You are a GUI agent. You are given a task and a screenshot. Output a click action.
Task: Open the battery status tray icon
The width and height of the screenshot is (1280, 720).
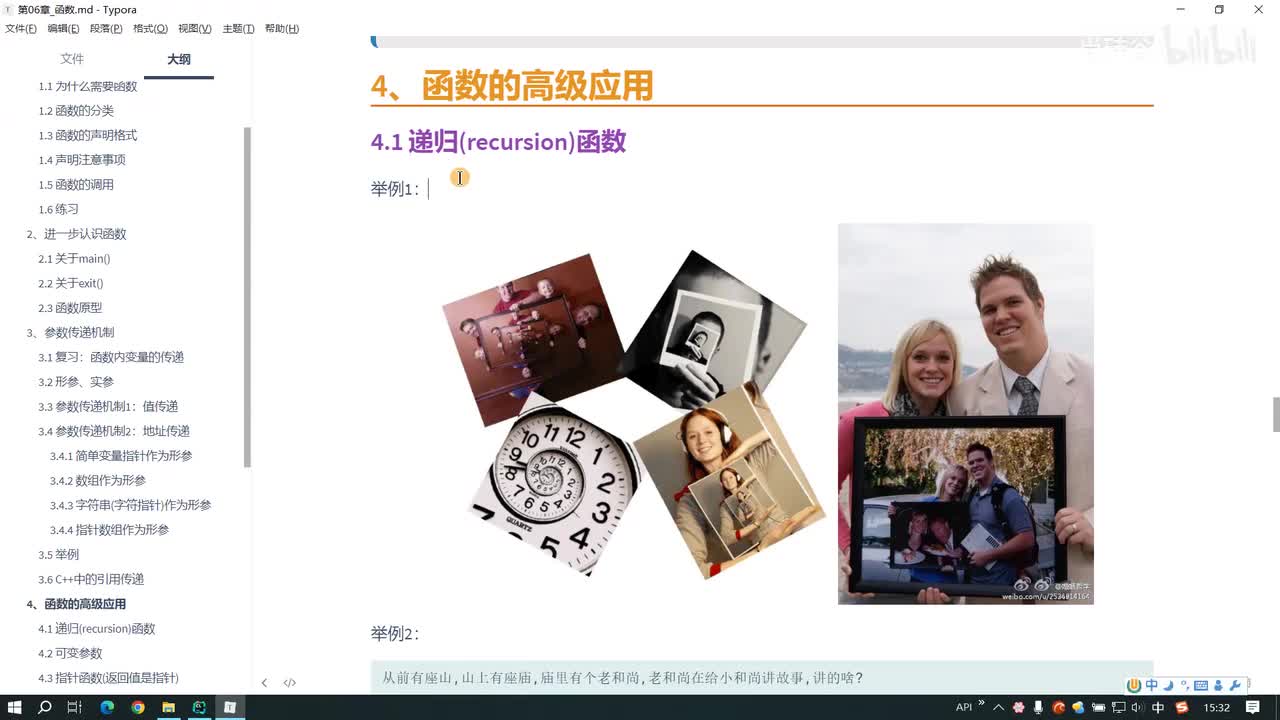pos(1098,707)
